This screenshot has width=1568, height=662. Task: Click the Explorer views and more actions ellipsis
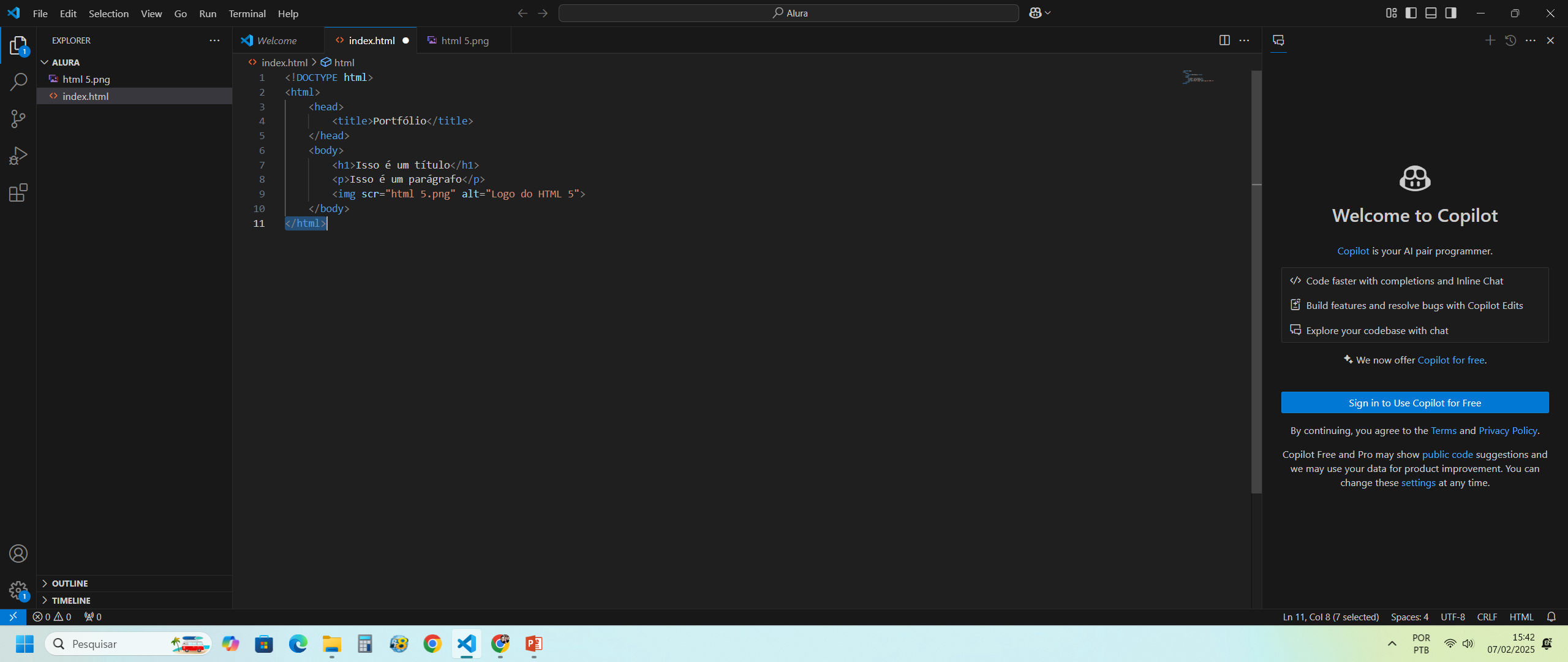[214, 40]
